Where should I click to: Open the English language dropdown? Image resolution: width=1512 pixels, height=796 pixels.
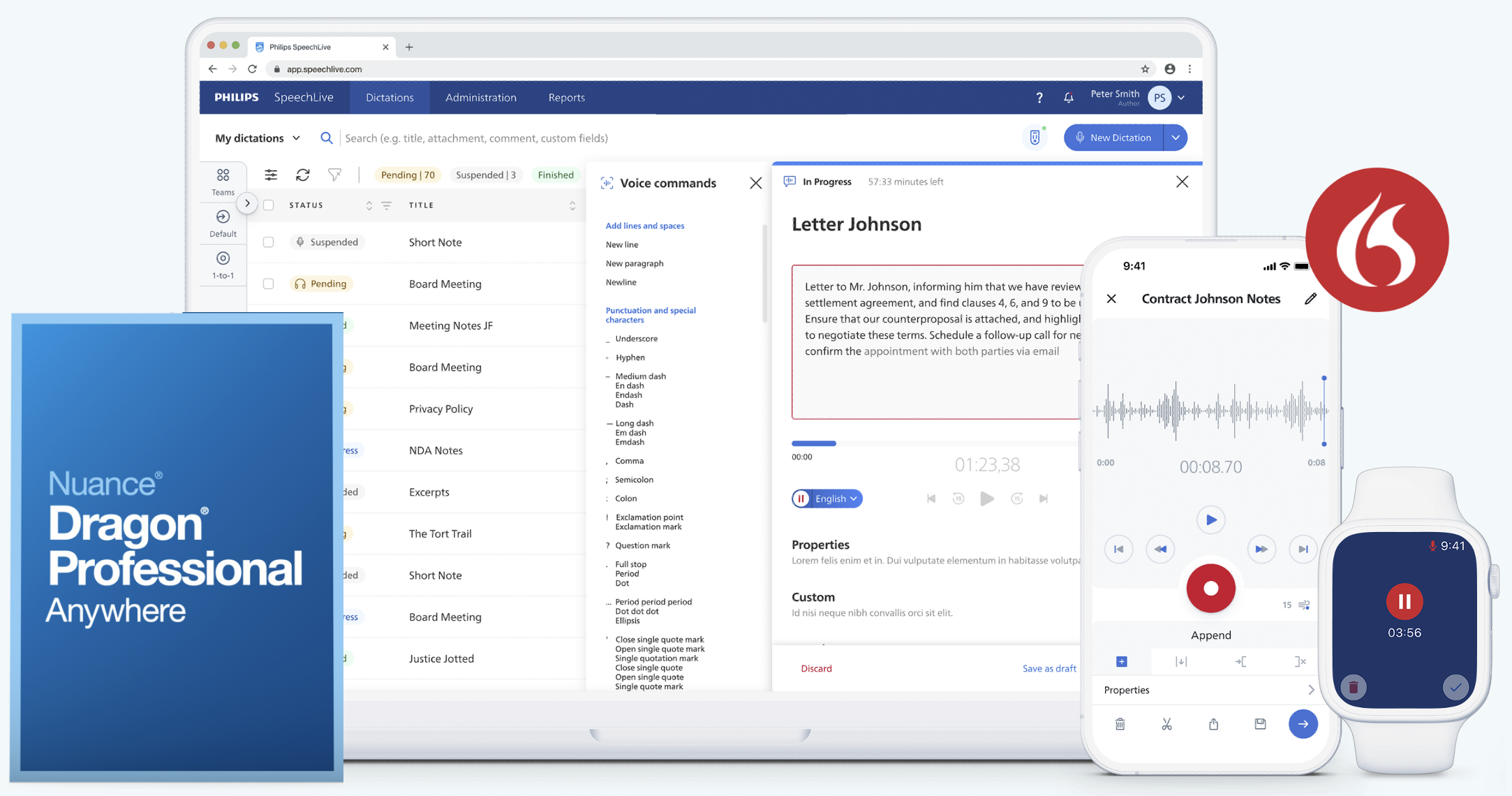coord(836,499)
